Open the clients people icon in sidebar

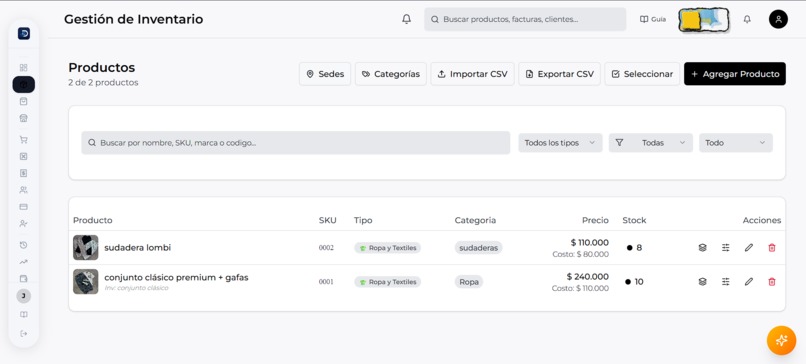(x=23, y=190)
